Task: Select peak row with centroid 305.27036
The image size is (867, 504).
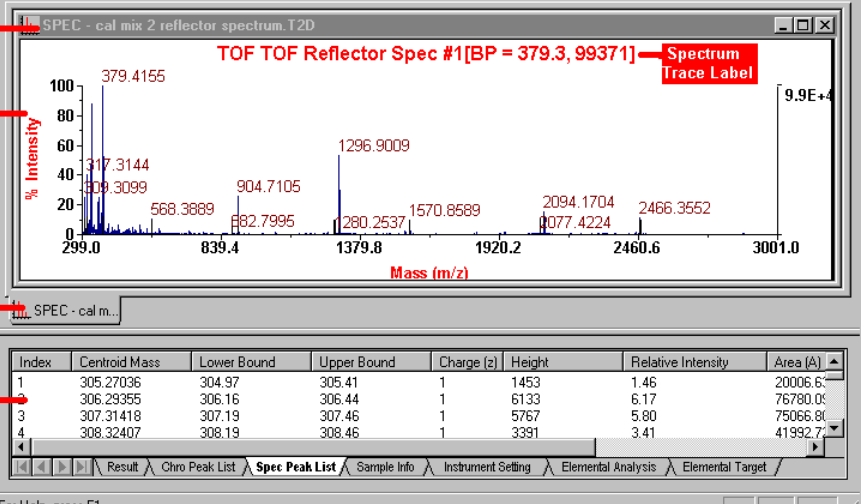Action: 419,382
